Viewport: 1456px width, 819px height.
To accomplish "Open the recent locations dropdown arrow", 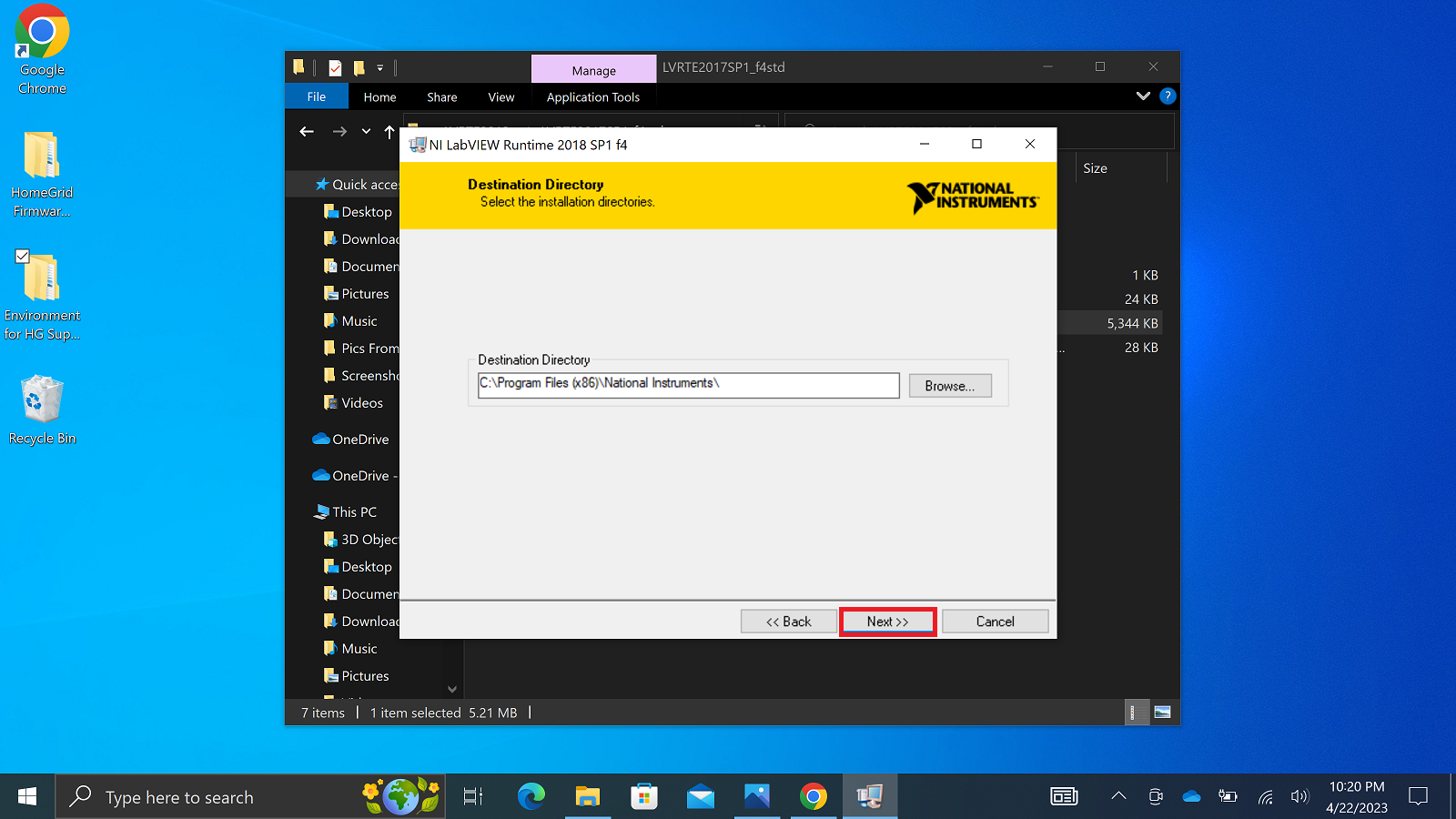I will tap(366, 132).
